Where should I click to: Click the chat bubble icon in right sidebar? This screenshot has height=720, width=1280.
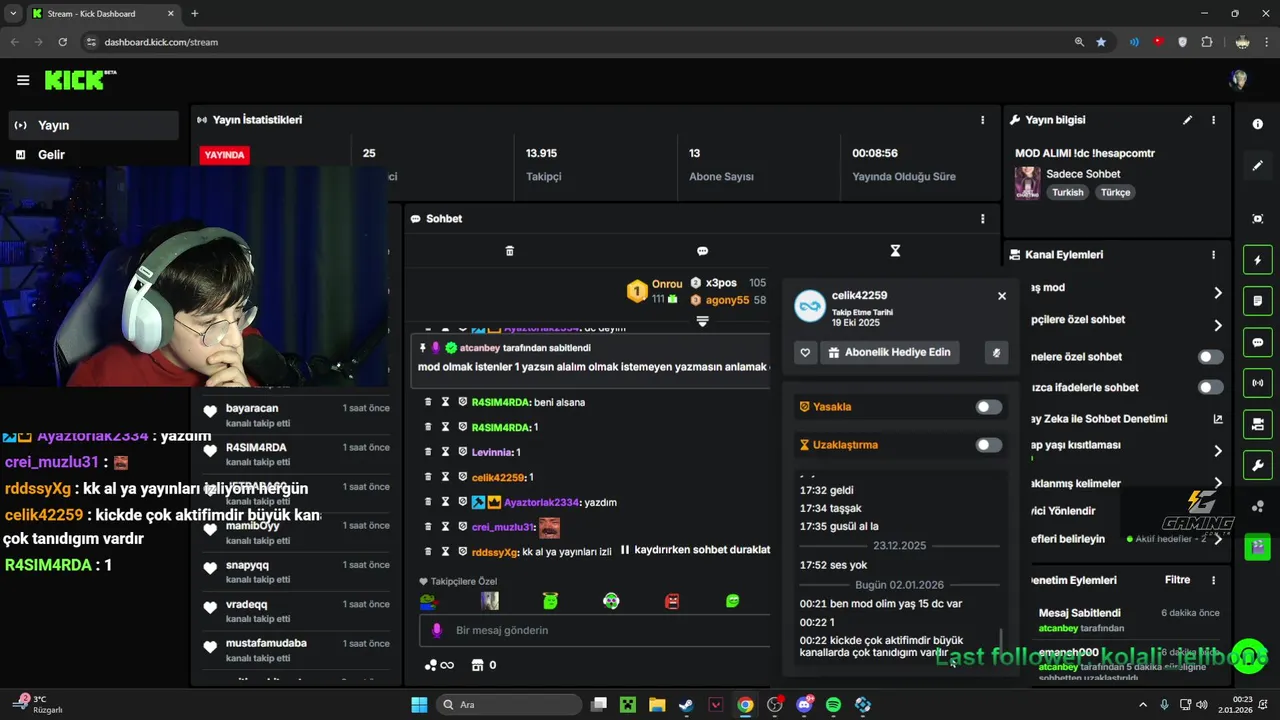pyautogui.click(x=1258, y=342)
